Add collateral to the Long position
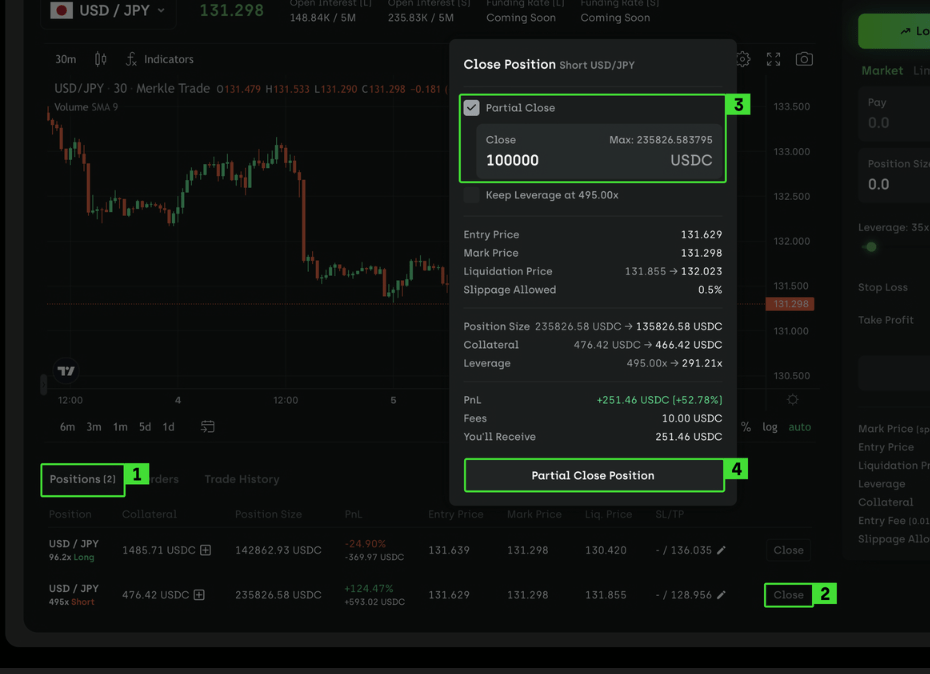This screenshot has height=674, width=930. (x=205, y=550)
